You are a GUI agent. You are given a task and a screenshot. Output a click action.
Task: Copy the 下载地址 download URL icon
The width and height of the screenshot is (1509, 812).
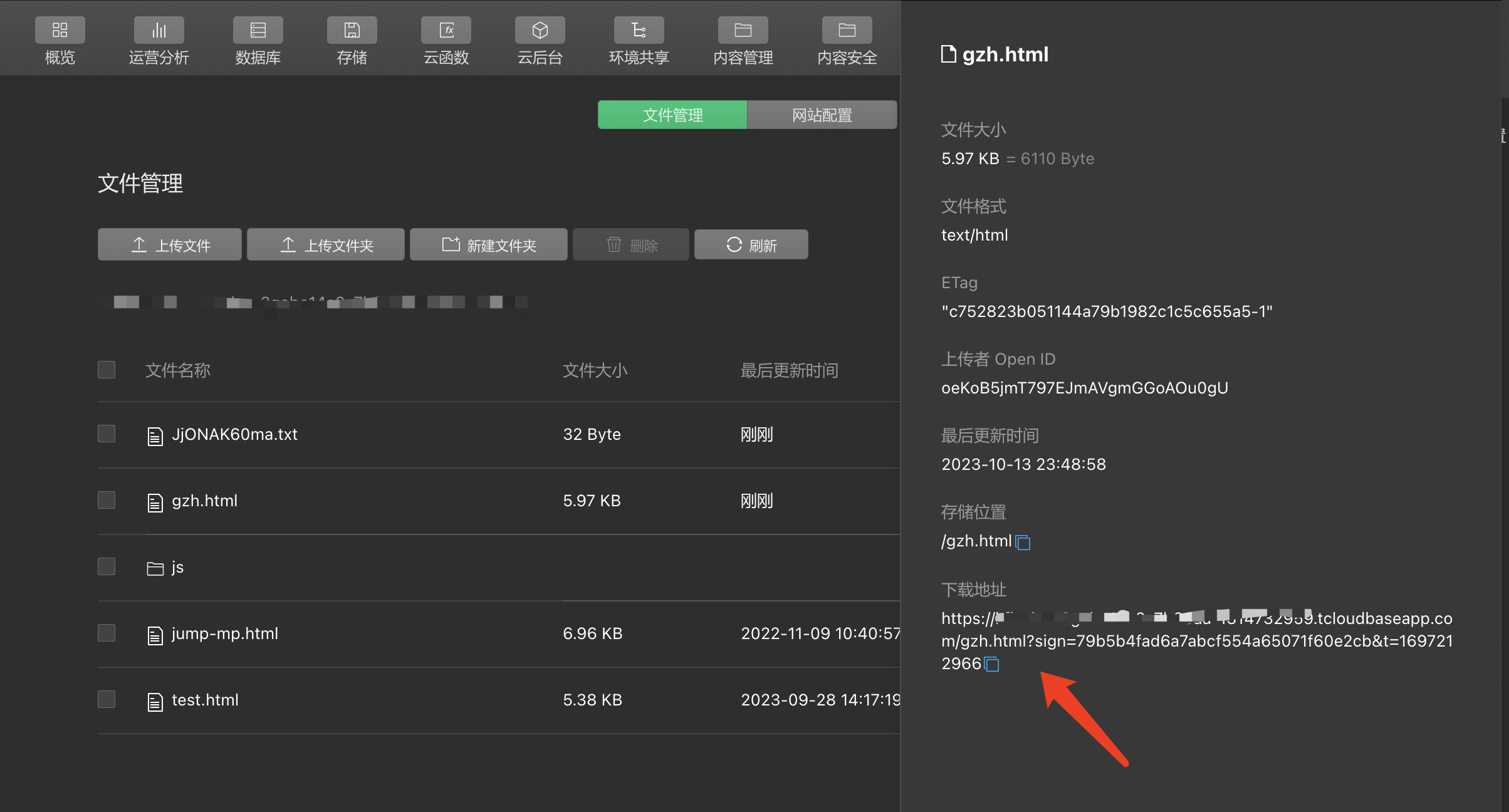[x=991, y=664]
